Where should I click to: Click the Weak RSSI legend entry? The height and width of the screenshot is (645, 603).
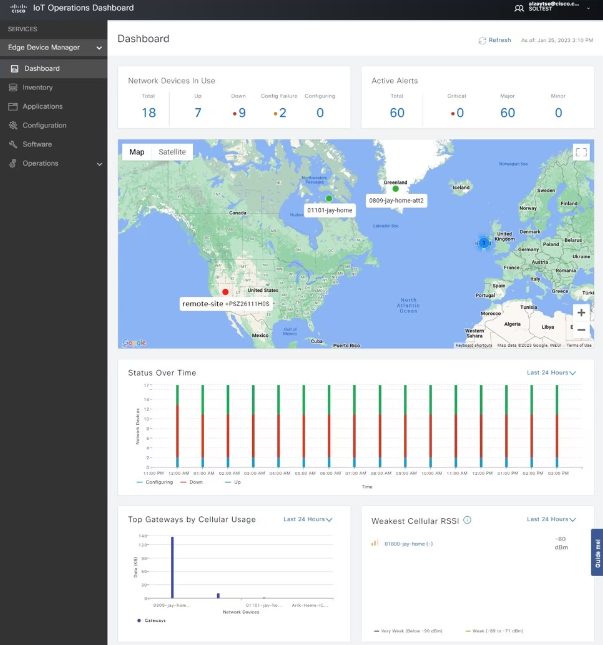pyautogui.click(x=494, y=631)
